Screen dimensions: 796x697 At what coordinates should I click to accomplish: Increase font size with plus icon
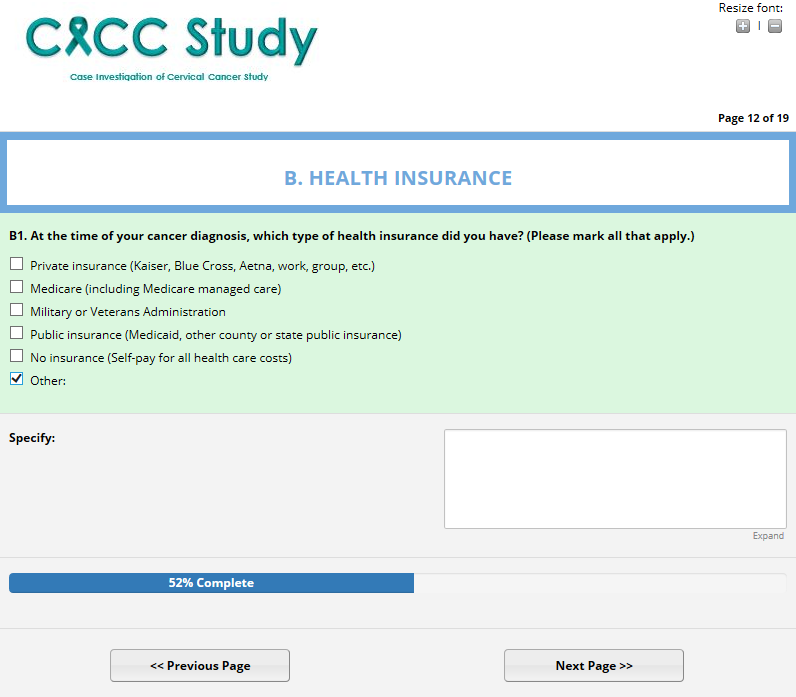(x=743, y=26)
